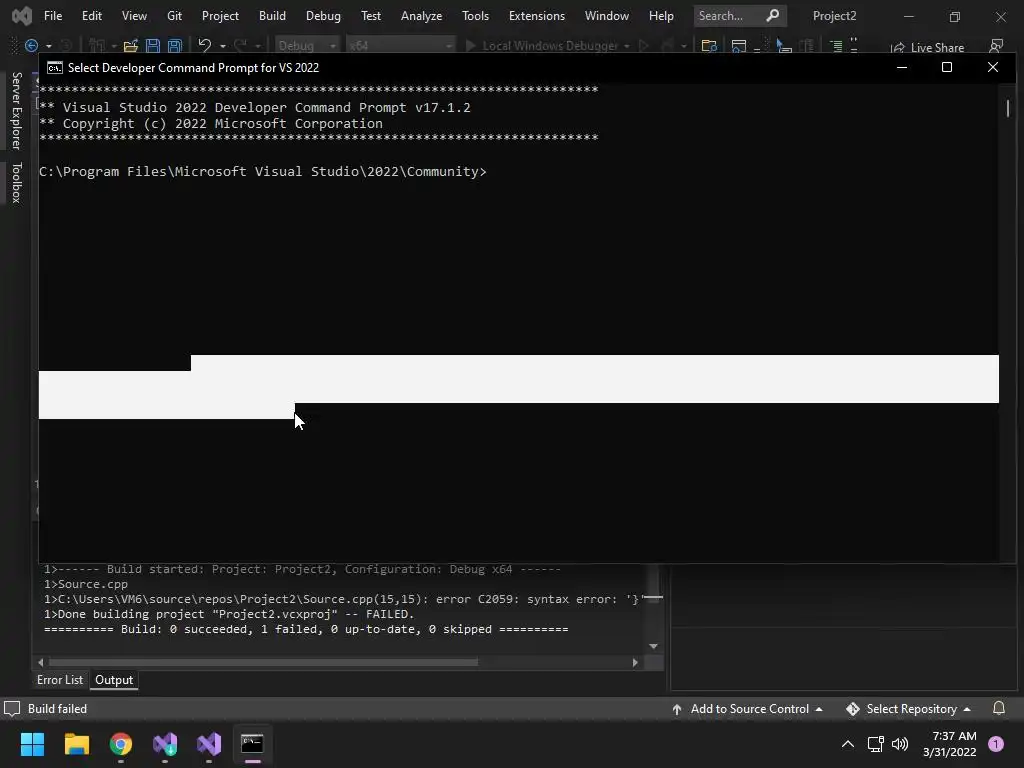Open the Extensions menu
1024x768 pixels.
point(537,16)
